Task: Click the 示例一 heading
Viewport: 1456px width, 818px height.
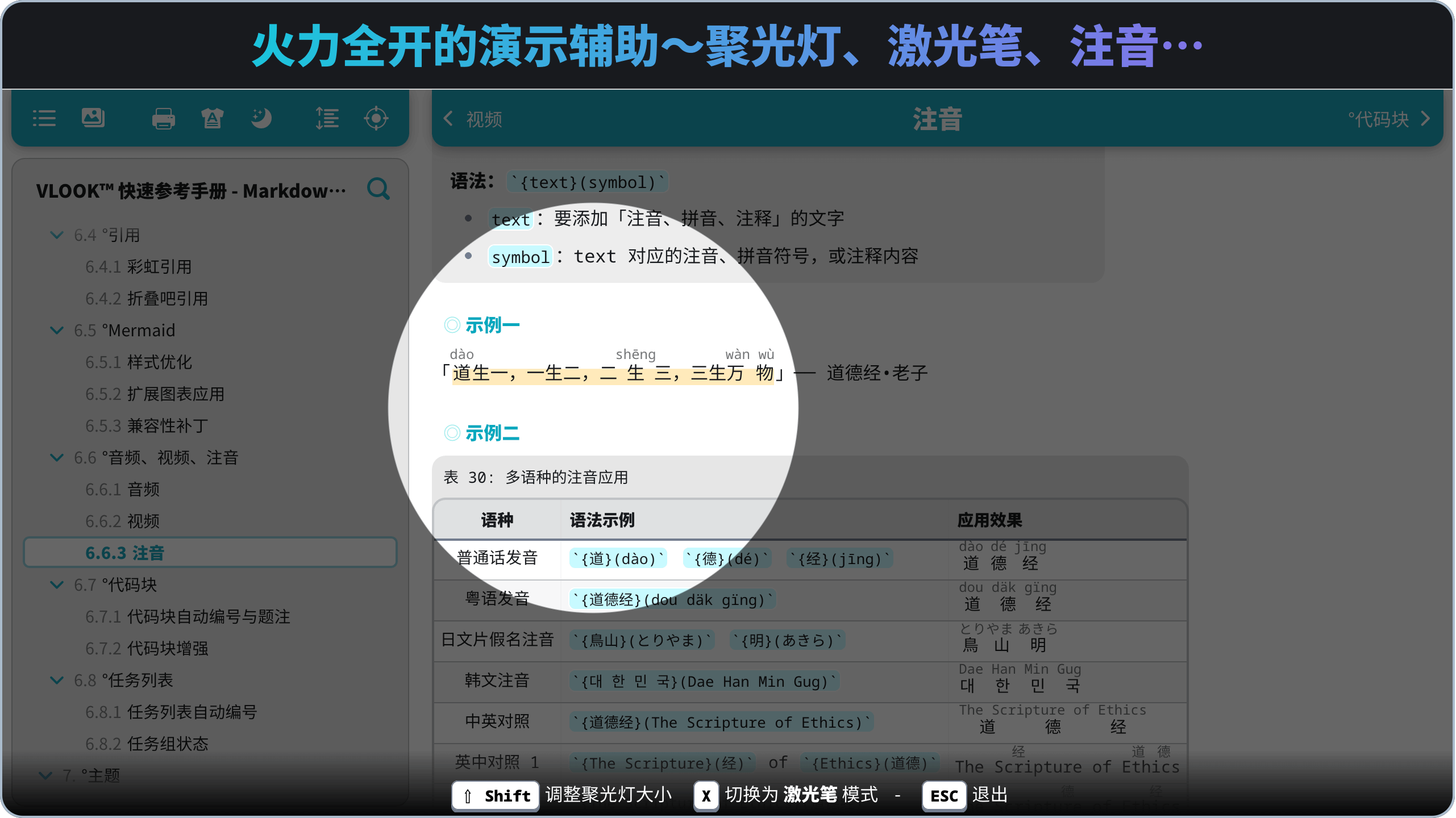Action: [492, 325]
